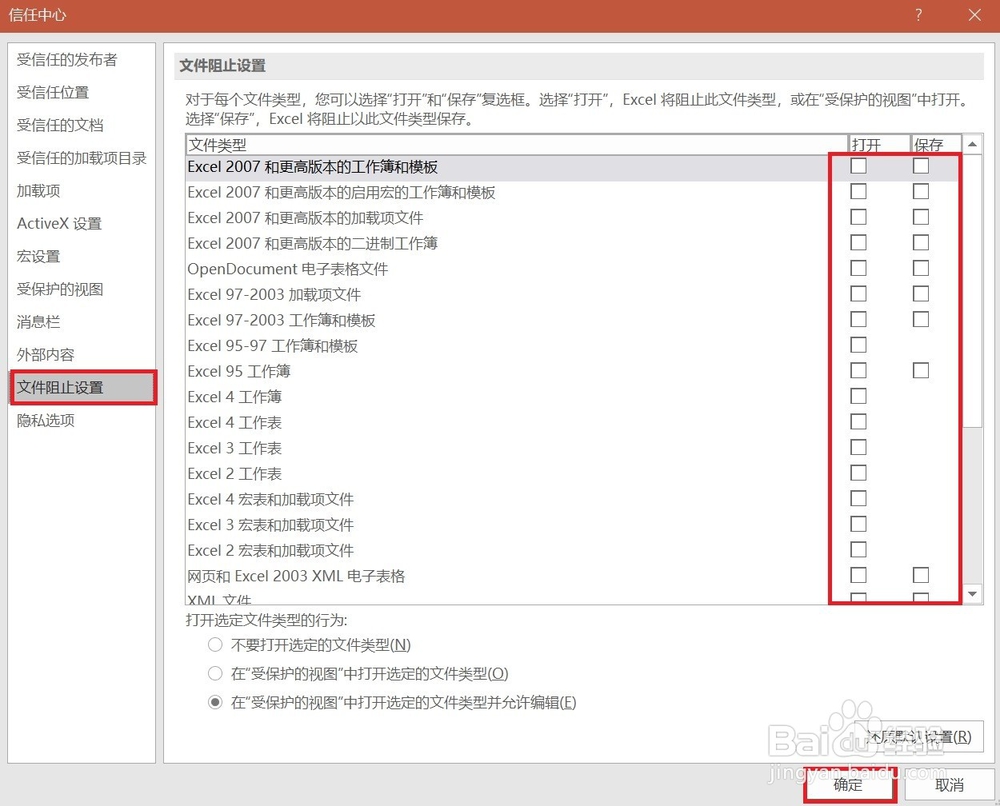Check Open for Excel 2 工作表
The height and width of the screenshot is (806, 1000).
[858, 473]
